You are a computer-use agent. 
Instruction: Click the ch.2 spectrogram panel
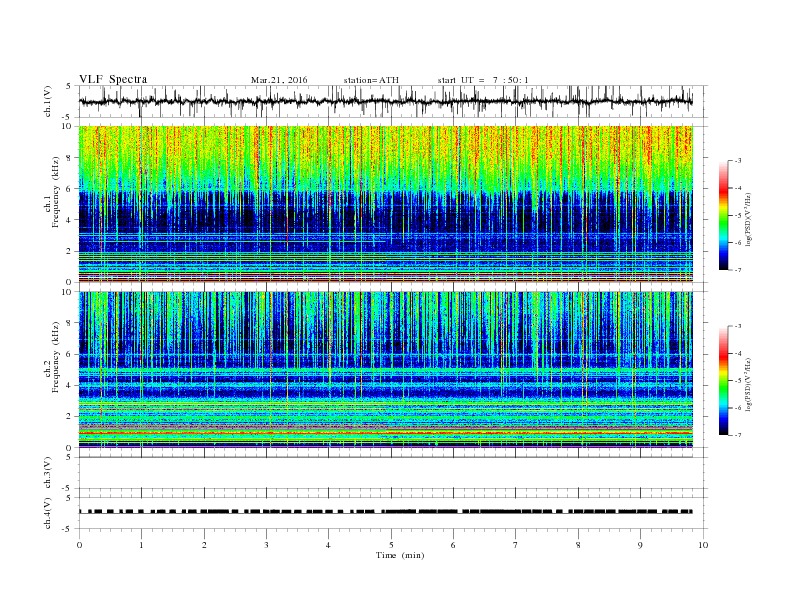386,370
